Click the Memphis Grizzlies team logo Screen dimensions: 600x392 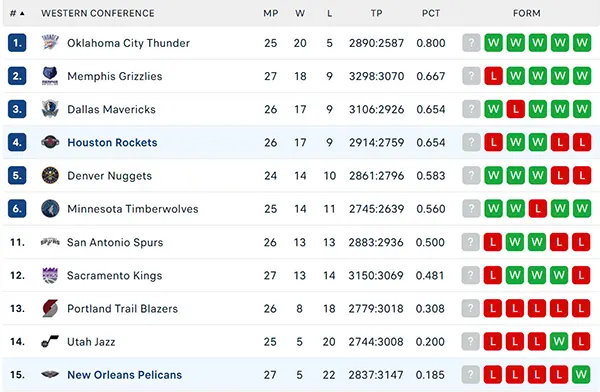[50, 76]
